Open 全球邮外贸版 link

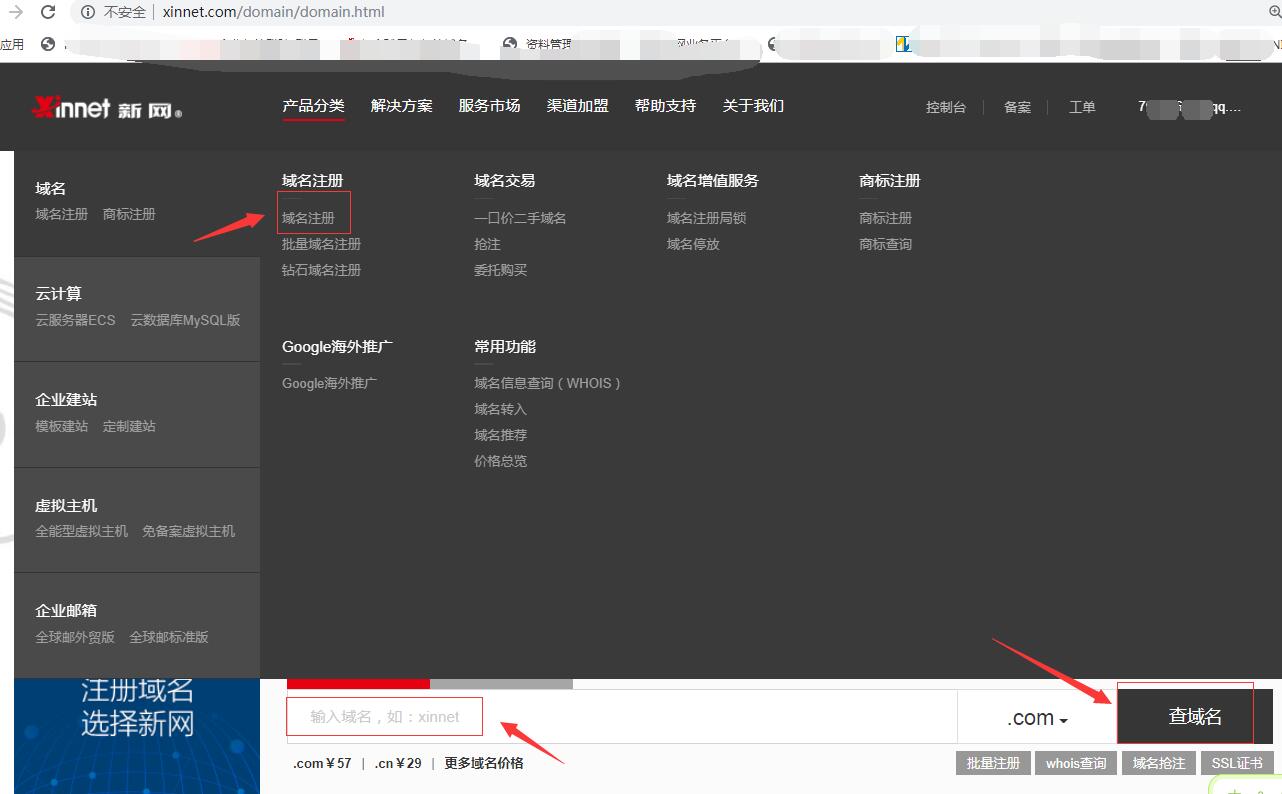75,637
